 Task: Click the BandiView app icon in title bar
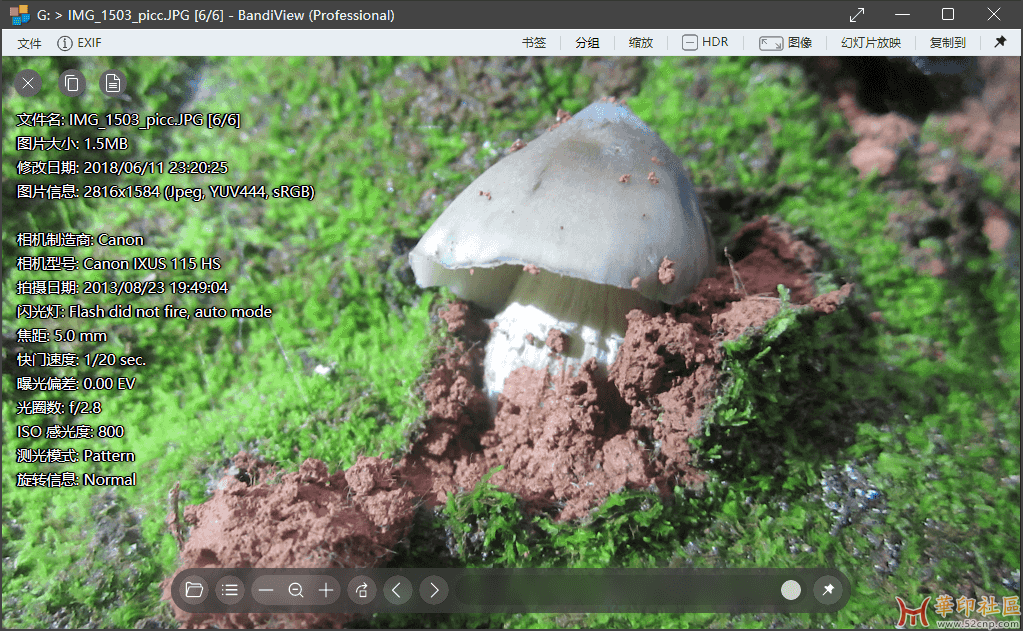pos(20,14)
